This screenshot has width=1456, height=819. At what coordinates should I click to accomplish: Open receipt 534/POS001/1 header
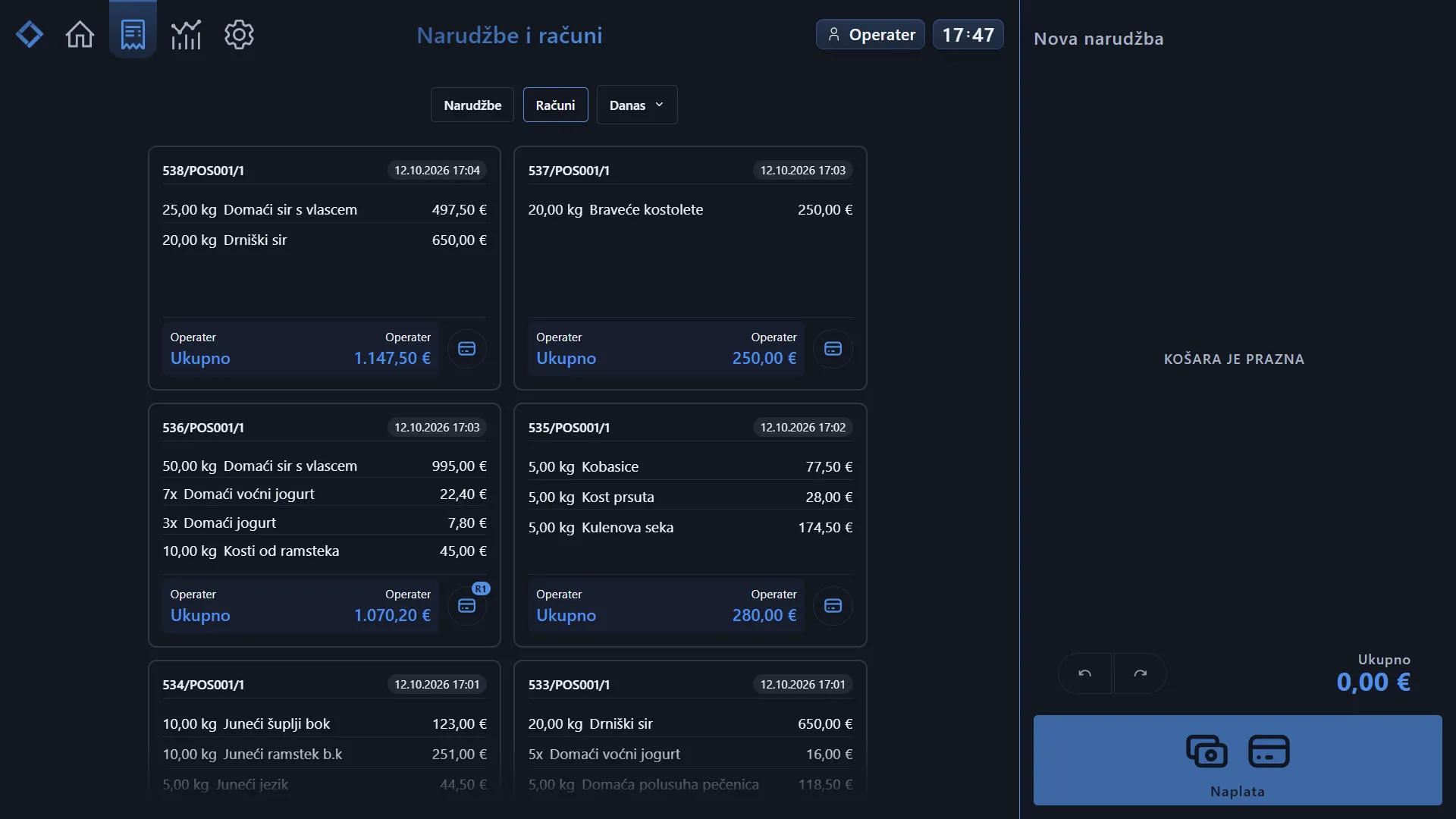(203, 685)
